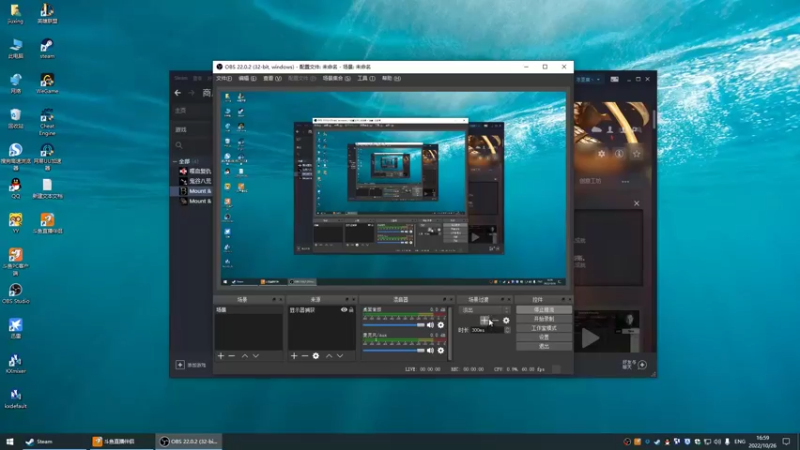Mute first mixer channel speaker icon
800x450 pixels.
(x=430, y=325)
